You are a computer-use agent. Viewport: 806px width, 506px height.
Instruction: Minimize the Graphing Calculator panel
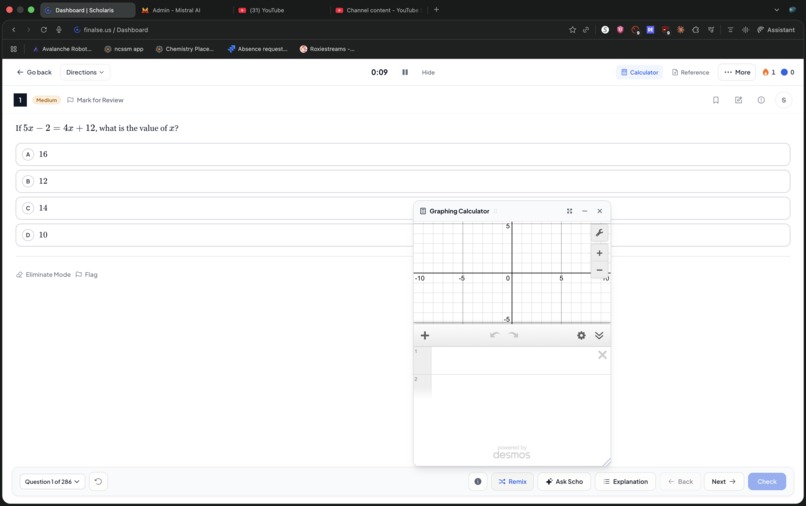[584, 211]
